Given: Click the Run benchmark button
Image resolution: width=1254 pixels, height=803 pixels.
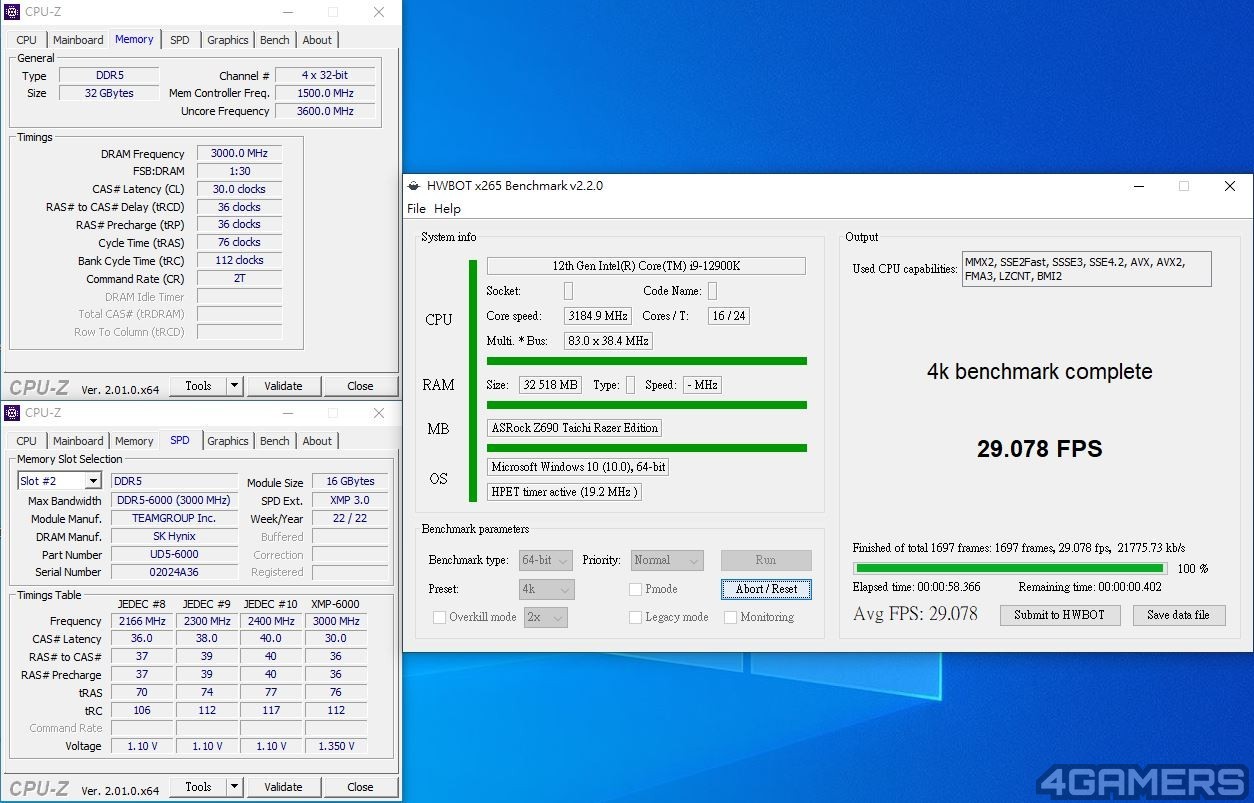Looking at the screenshot, I should click(x=766, y=560).
